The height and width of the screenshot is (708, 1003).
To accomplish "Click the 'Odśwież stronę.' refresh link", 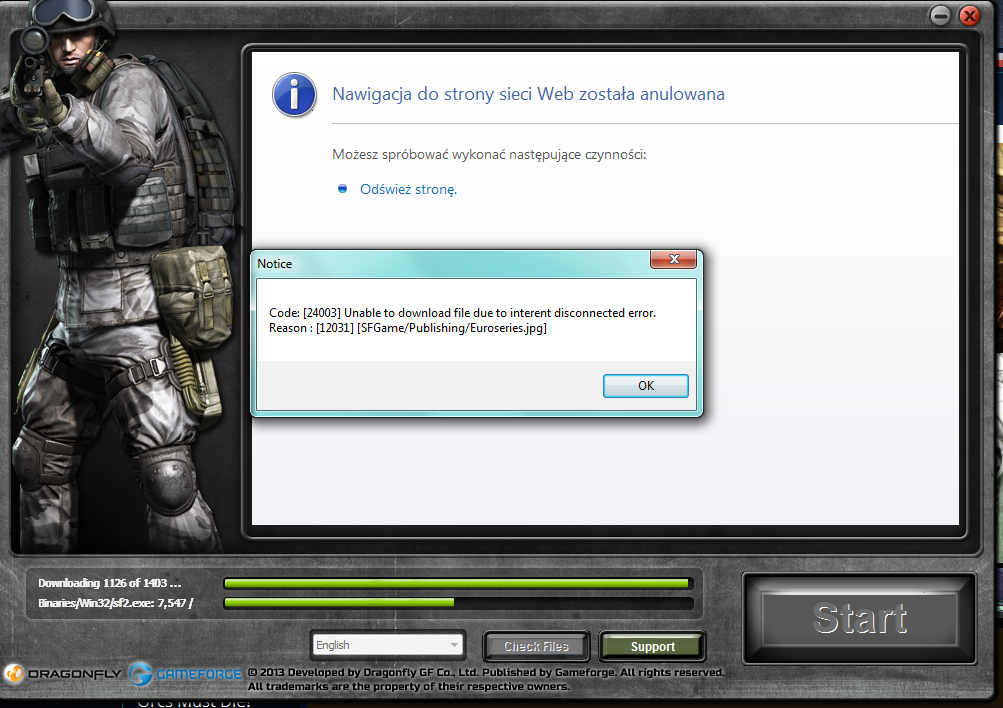I will pyautogui.click(x=408, y=189).
